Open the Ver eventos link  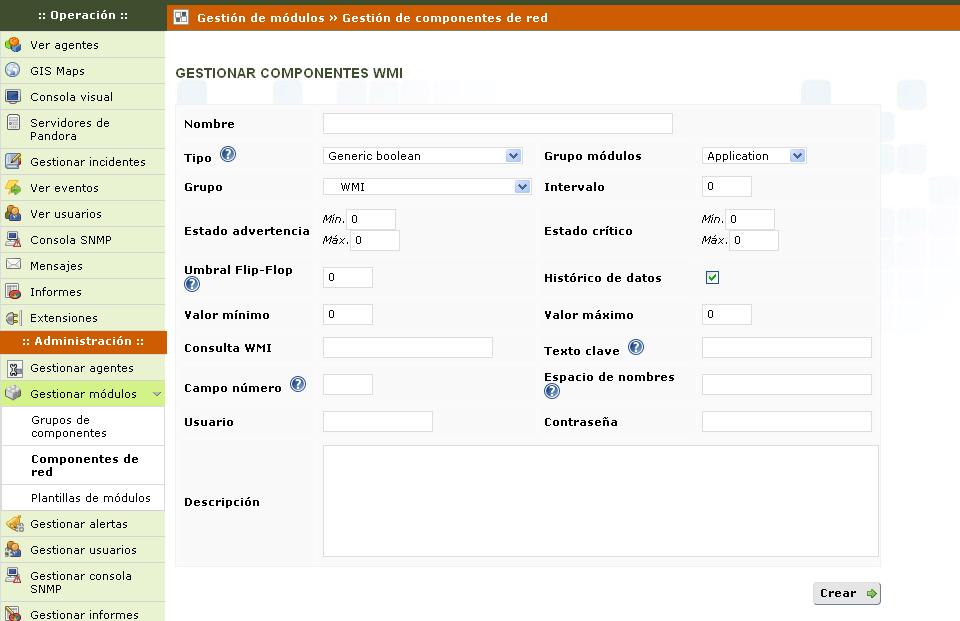pos(65,188)
